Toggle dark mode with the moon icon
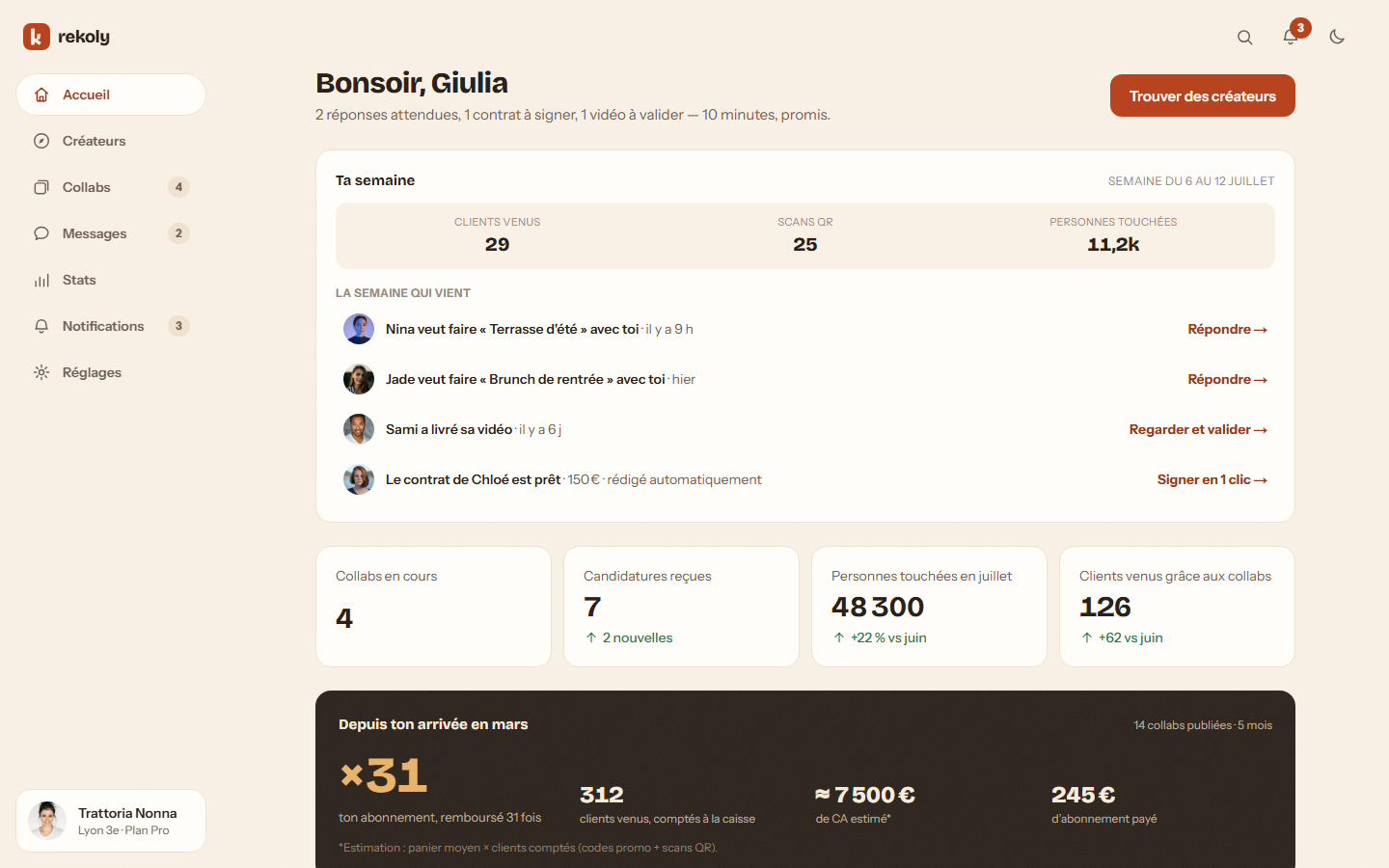The width and height of the screenshot is (1389, 868). coord(1337,37)
